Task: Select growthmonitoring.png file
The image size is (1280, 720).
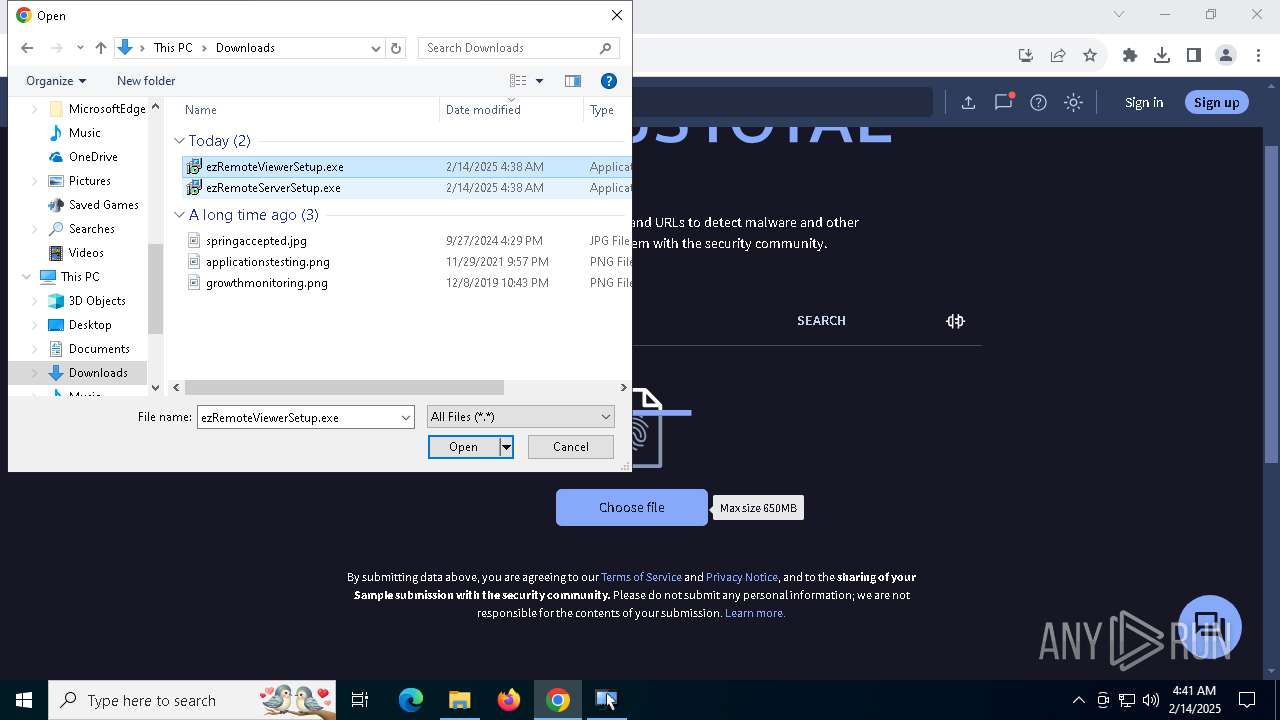Action: point(267,283)
